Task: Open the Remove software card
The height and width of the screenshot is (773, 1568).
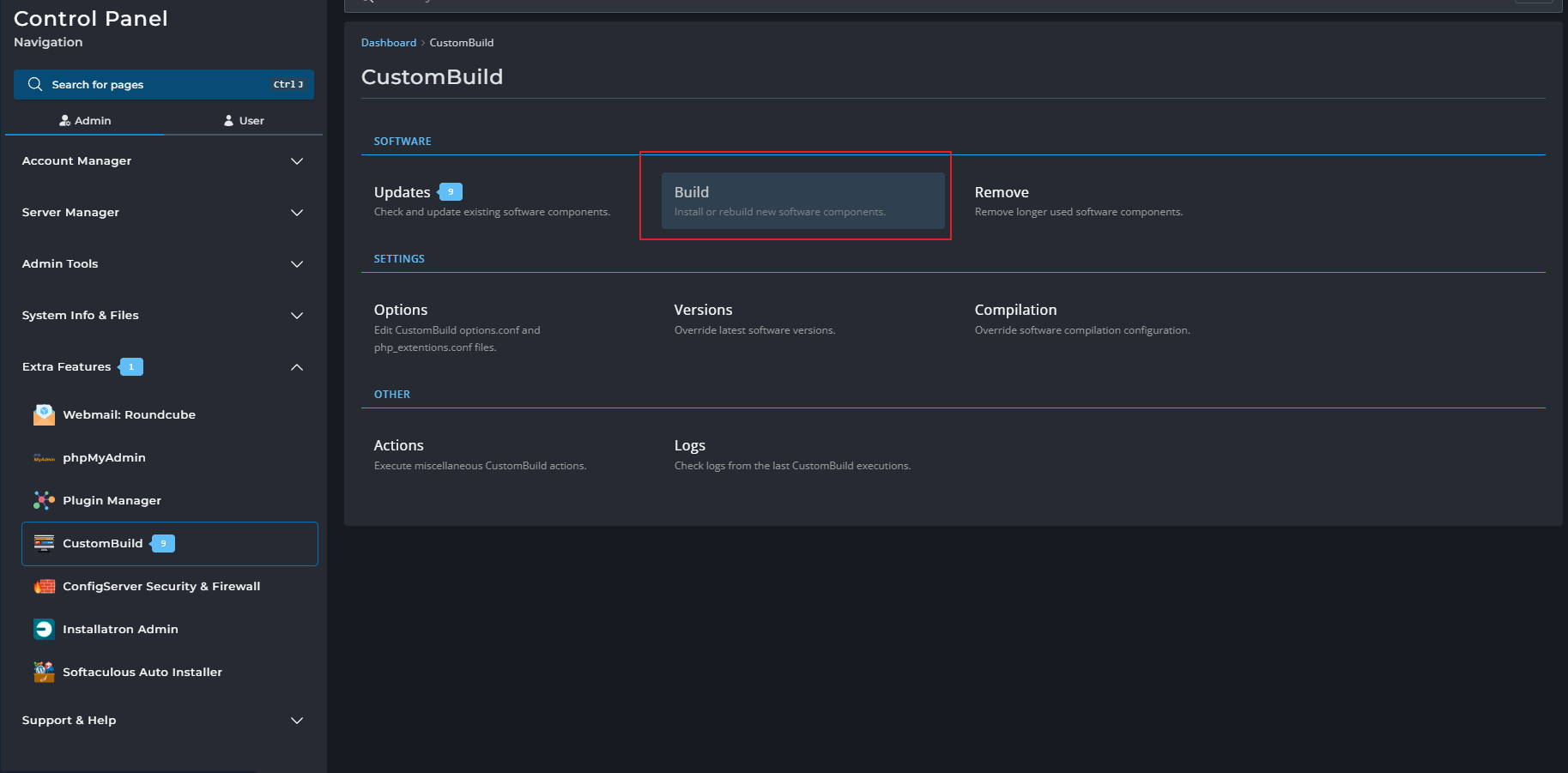Action: [1104, 201]
